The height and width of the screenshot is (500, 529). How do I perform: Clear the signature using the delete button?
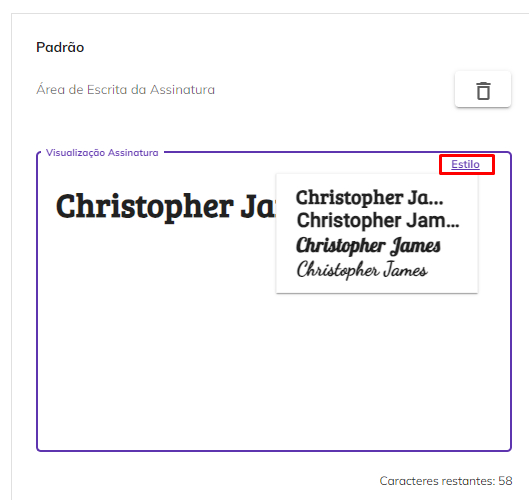[x=483, y=89]
